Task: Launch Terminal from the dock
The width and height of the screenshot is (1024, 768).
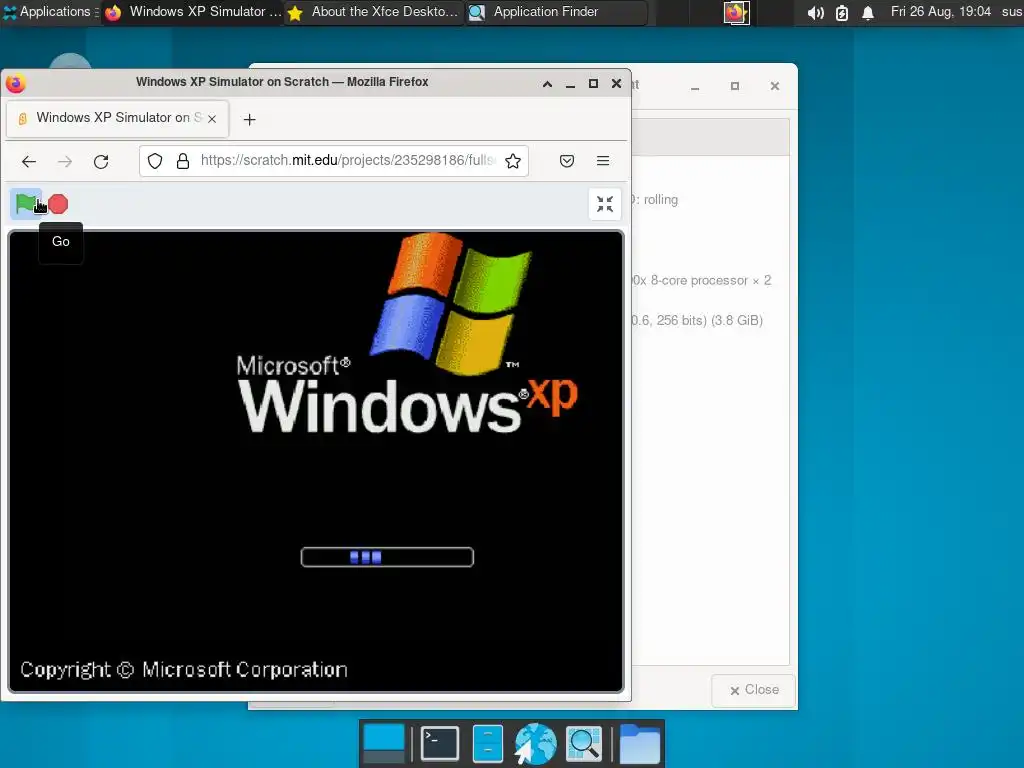Action: pos(440,743)
